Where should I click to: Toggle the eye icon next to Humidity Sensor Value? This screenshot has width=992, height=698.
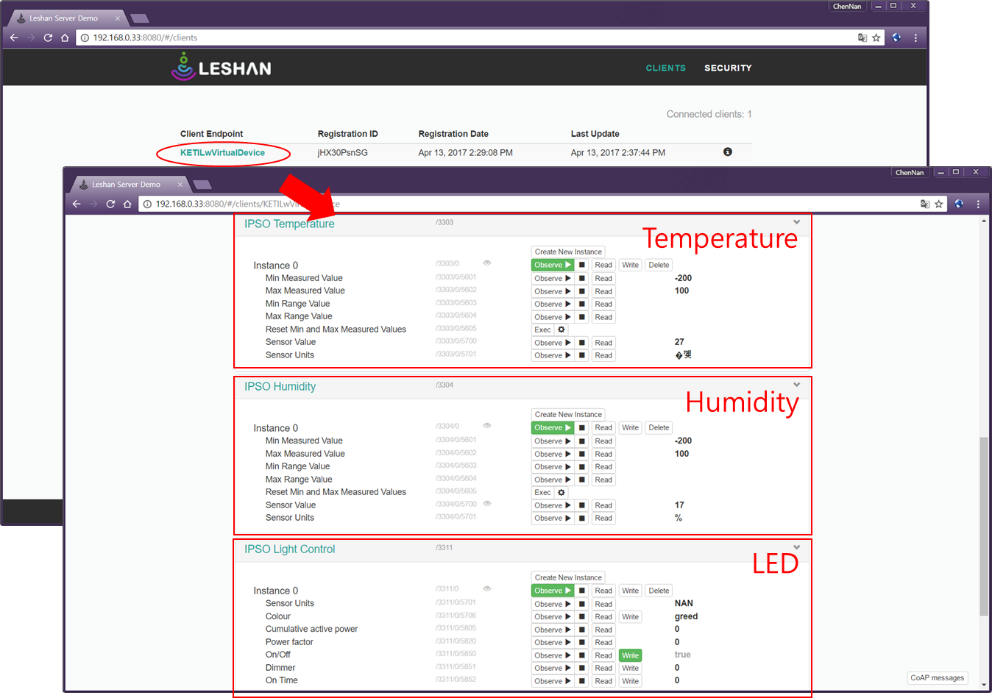487,504
